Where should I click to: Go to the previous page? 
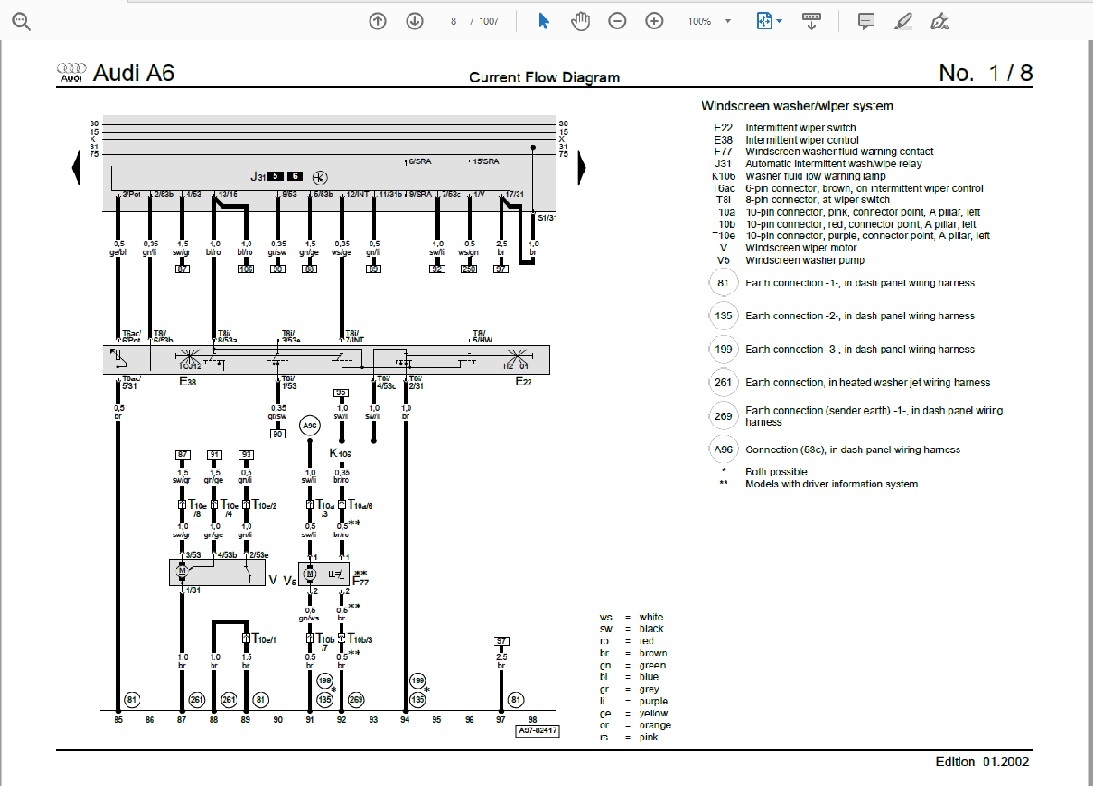click(378, 22)
